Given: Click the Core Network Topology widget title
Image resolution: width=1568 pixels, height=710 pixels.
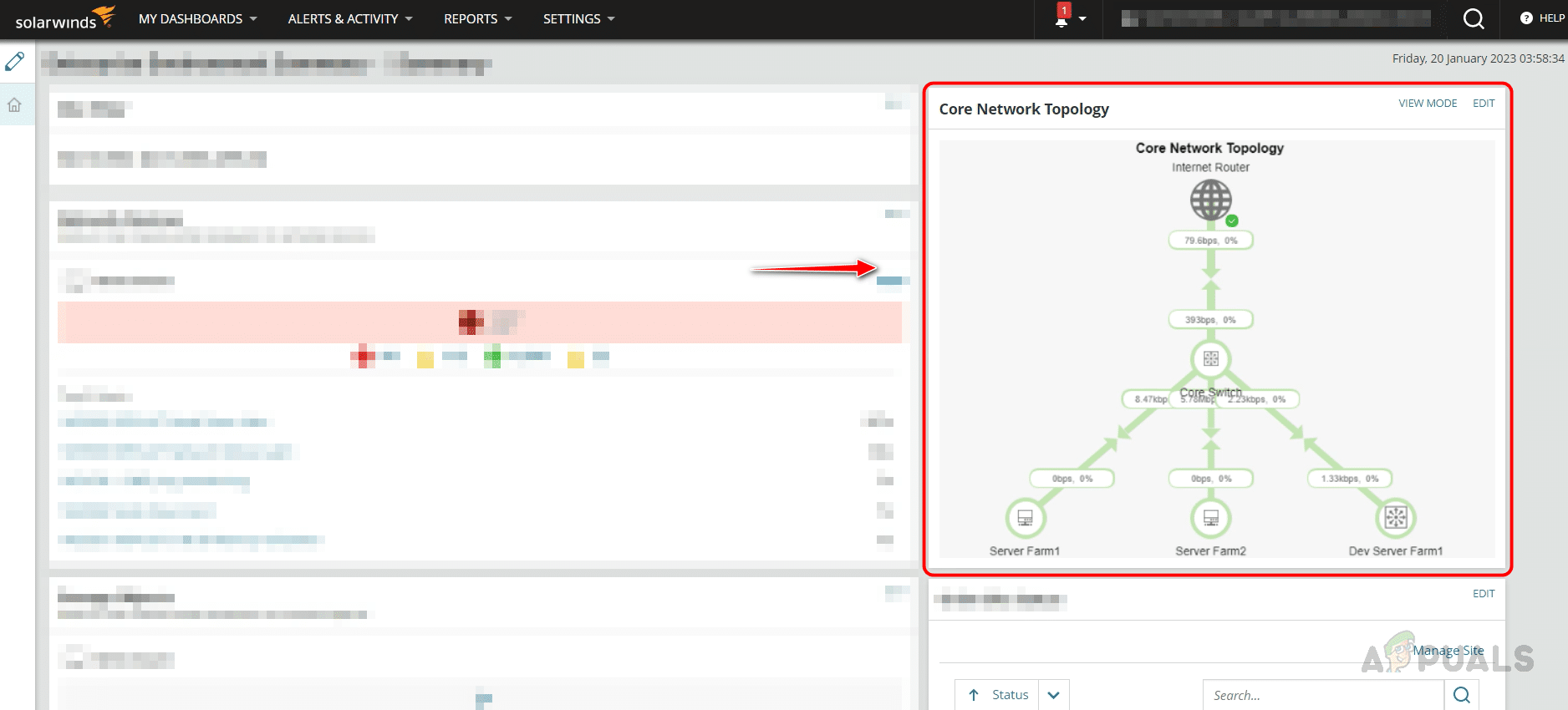Looking at the screenshot, I should coord(1024,109).
